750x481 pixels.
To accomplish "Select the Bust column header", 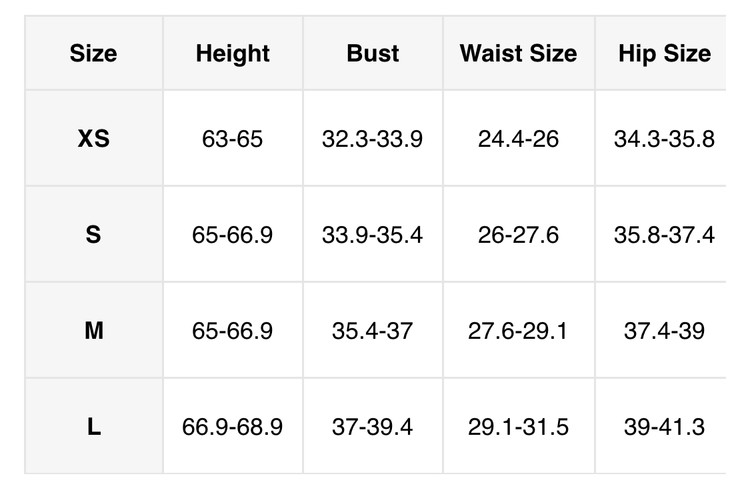I will (x=372, y=54).
